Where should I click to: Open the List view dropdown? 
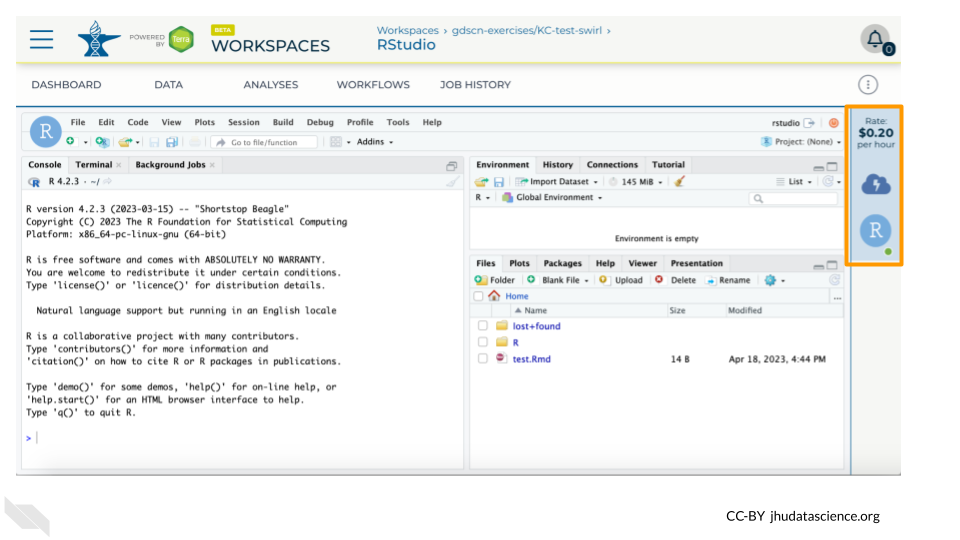click(793, 182)
